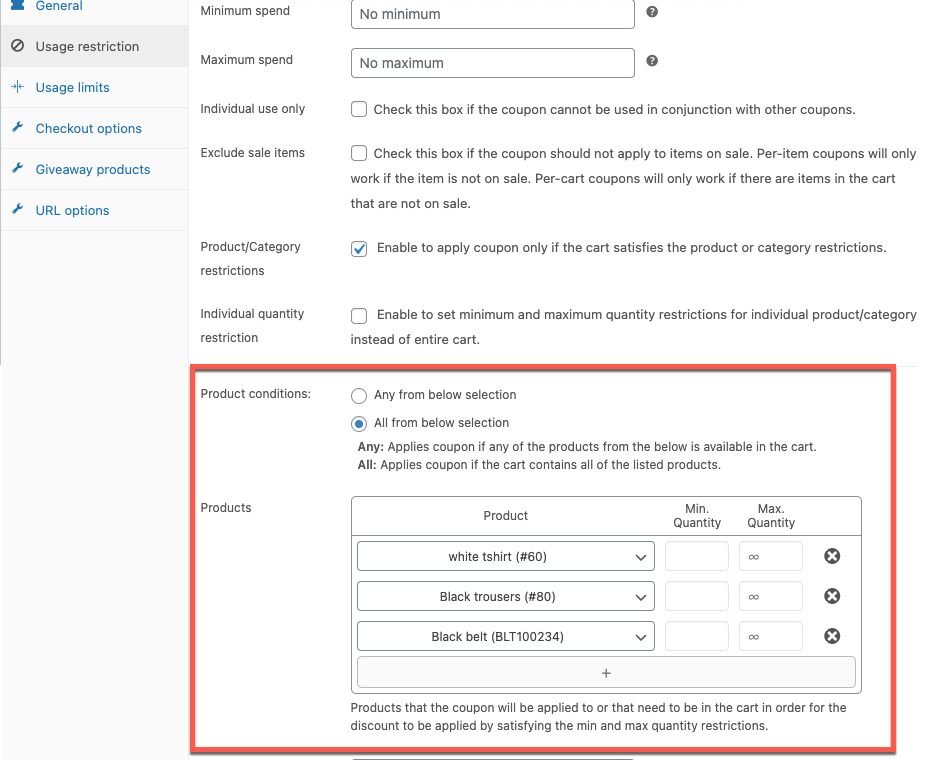Uncheck Product/Category restrictions checkbox
Image resolution: width=937 pixels, height=760 pixels.
pos(359,248)
